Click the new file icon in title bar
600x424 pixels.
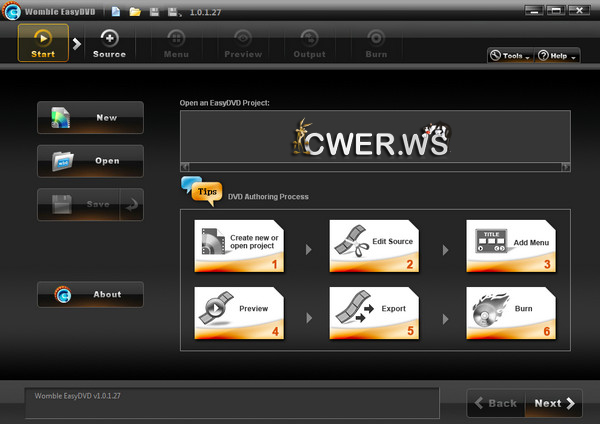[x=116, y=11]
